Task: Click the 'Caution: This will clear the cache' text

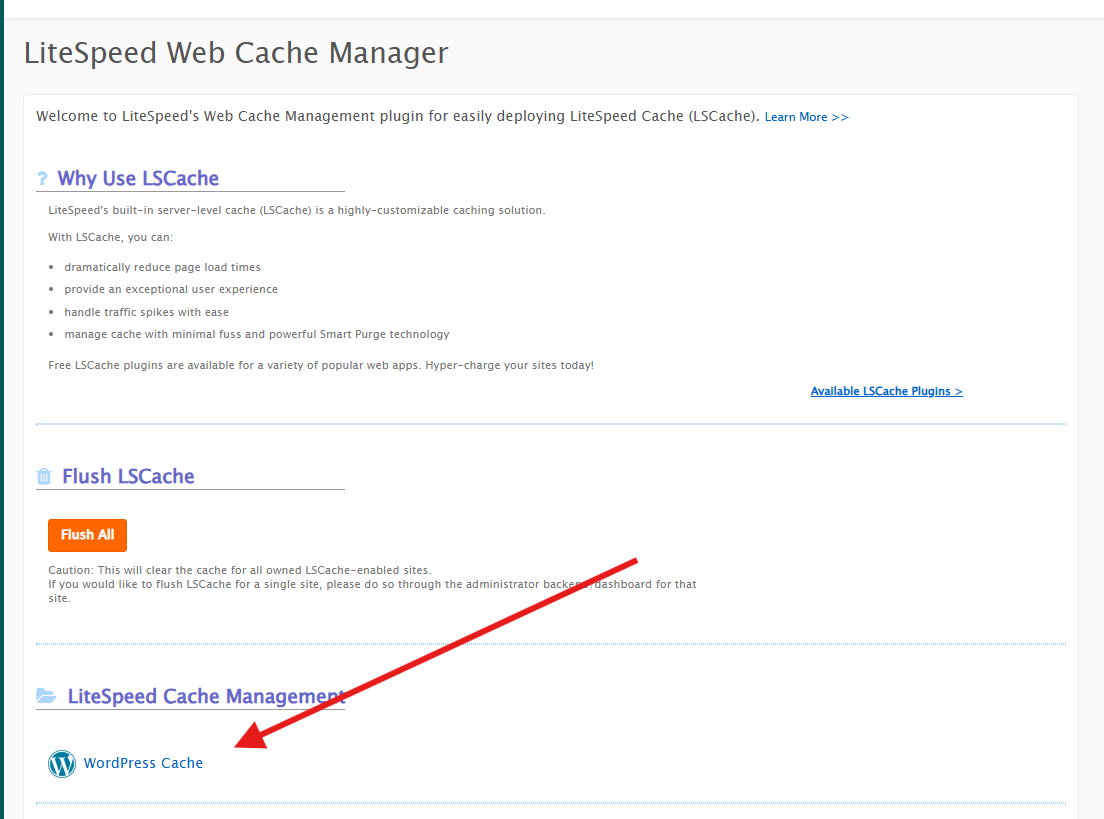Action: point(239,570)
